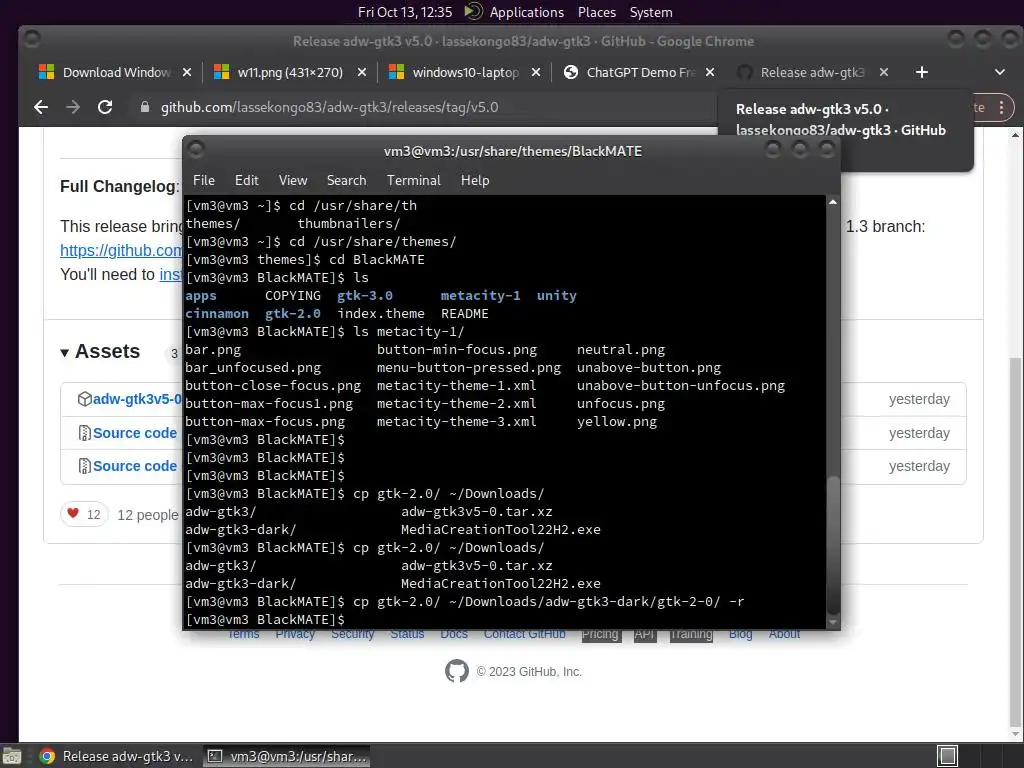1024x768 pixels.
Task: Close the w11.png tab
Action: coord(361,72)
